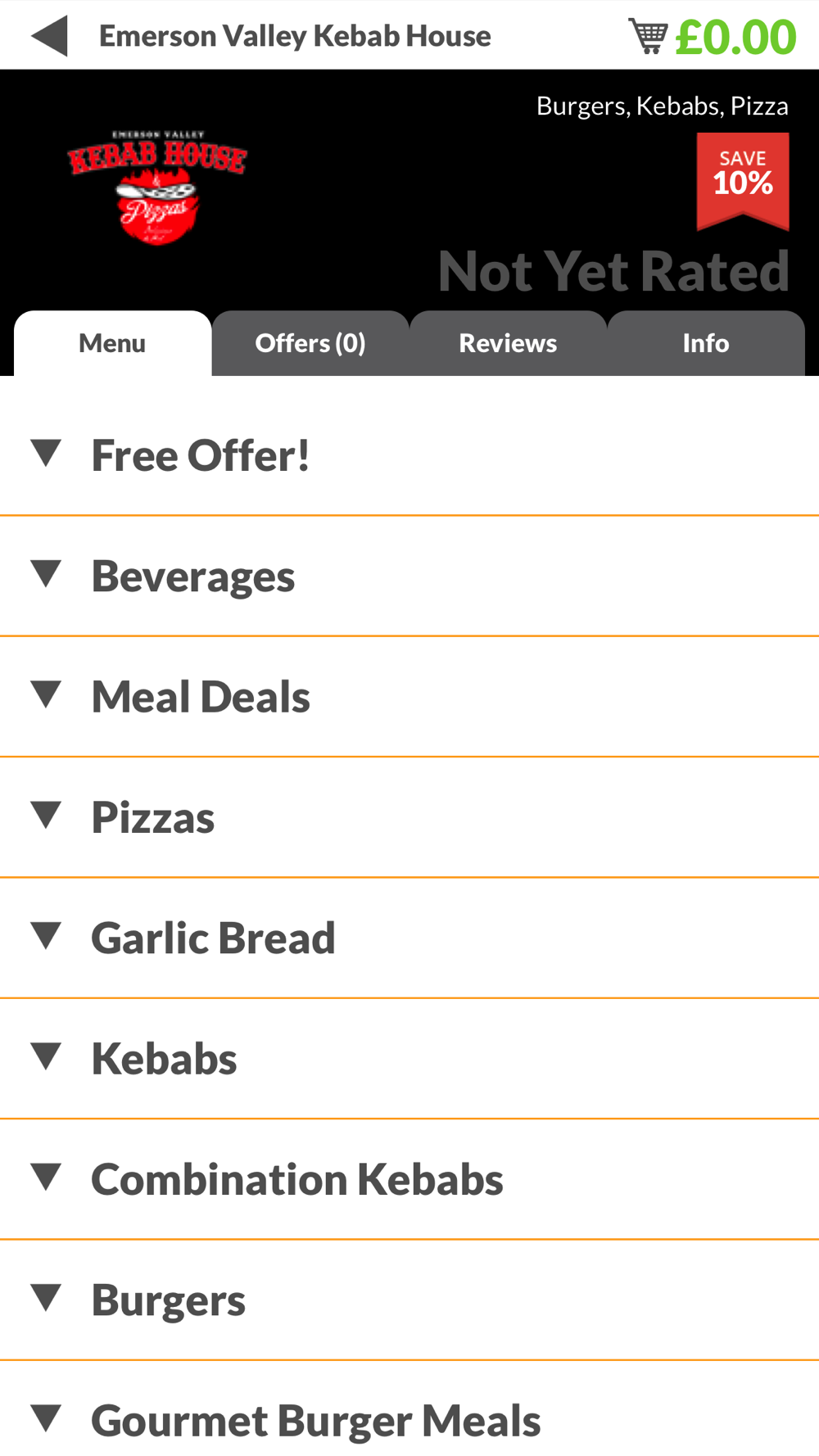Tap the back arrow icon
The width and height of the screenshot is (819, 1456).
pos(50,36)
